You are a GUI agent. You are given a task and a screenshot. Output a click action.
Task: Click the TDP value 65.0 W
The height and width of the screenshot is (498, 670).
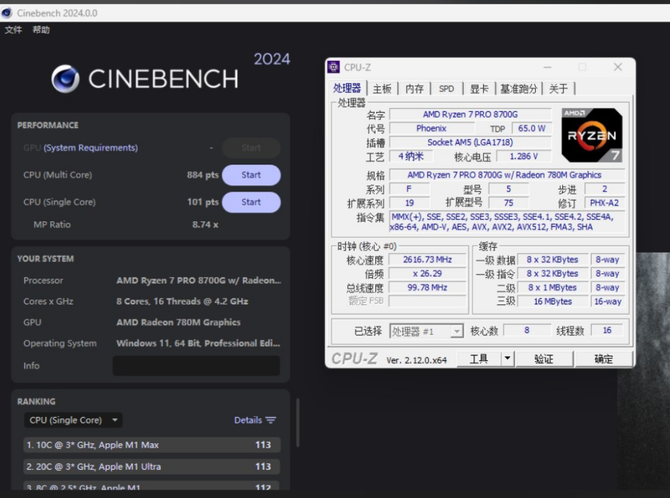pyautogui.click(x=532, y=129)
